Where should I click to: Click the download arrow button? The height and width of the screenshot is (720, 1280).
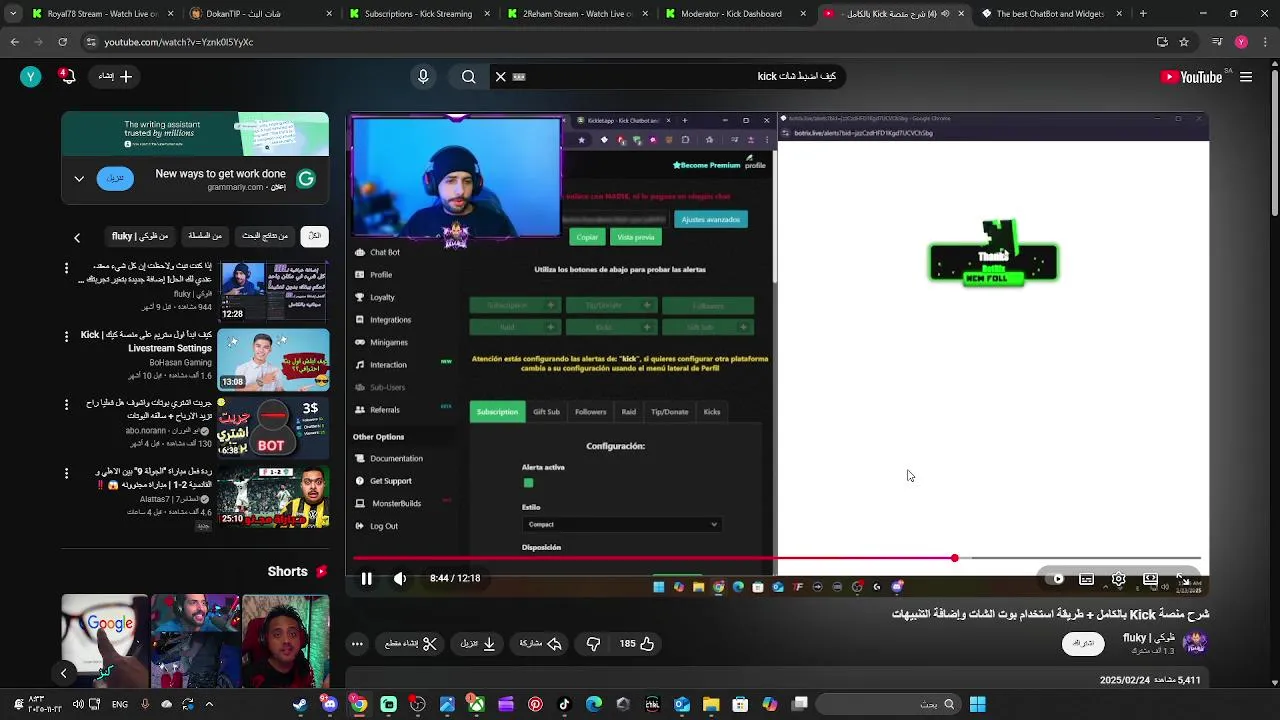click(x=479, y=644)
